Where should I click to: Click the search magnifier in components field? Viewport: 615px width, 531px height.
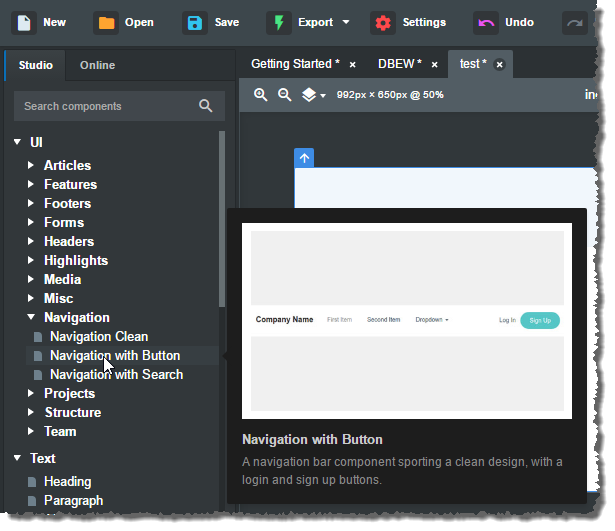tap(205, 106)
